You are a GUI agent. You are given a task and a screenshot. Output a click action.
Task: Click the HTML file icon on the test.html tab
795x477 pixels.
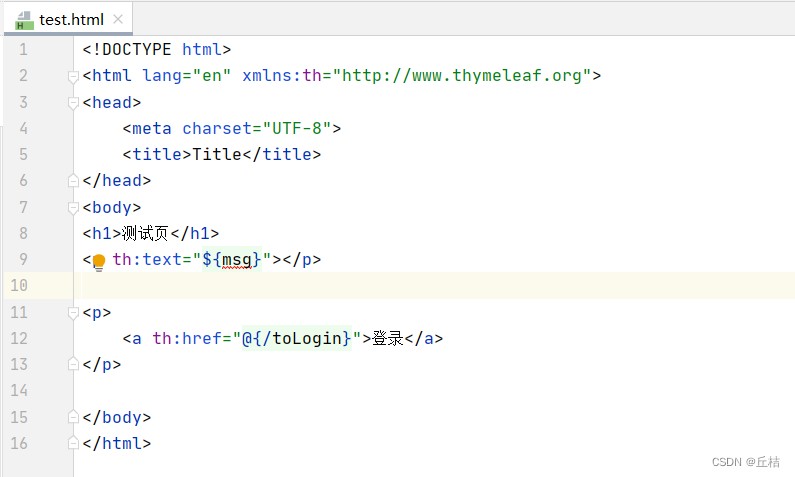tap(25, 18)
